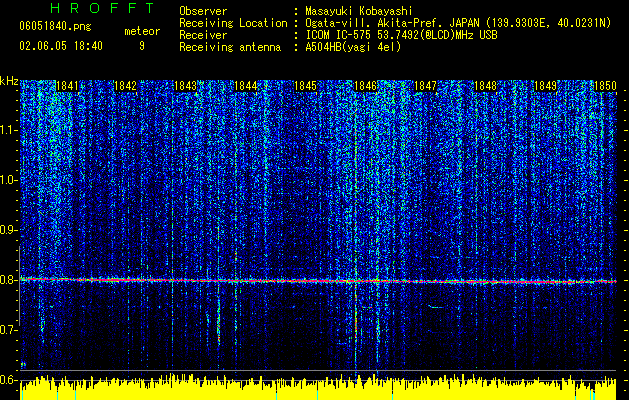Click the HROFFT title text

pos(103,8)
